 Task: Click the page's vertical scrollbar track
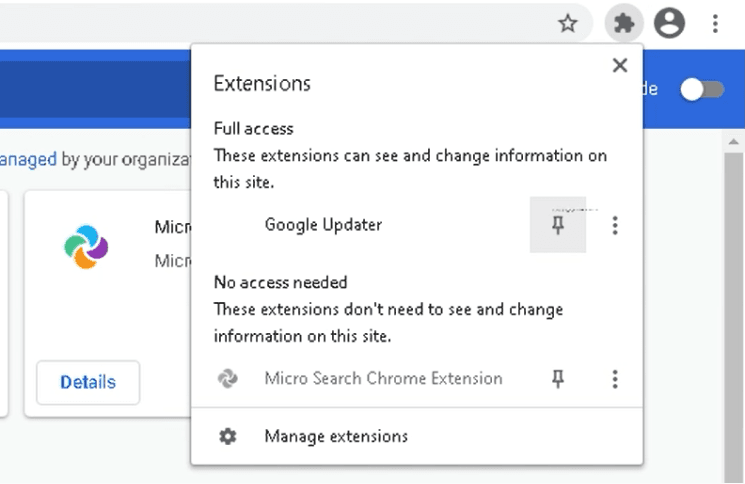735,320
